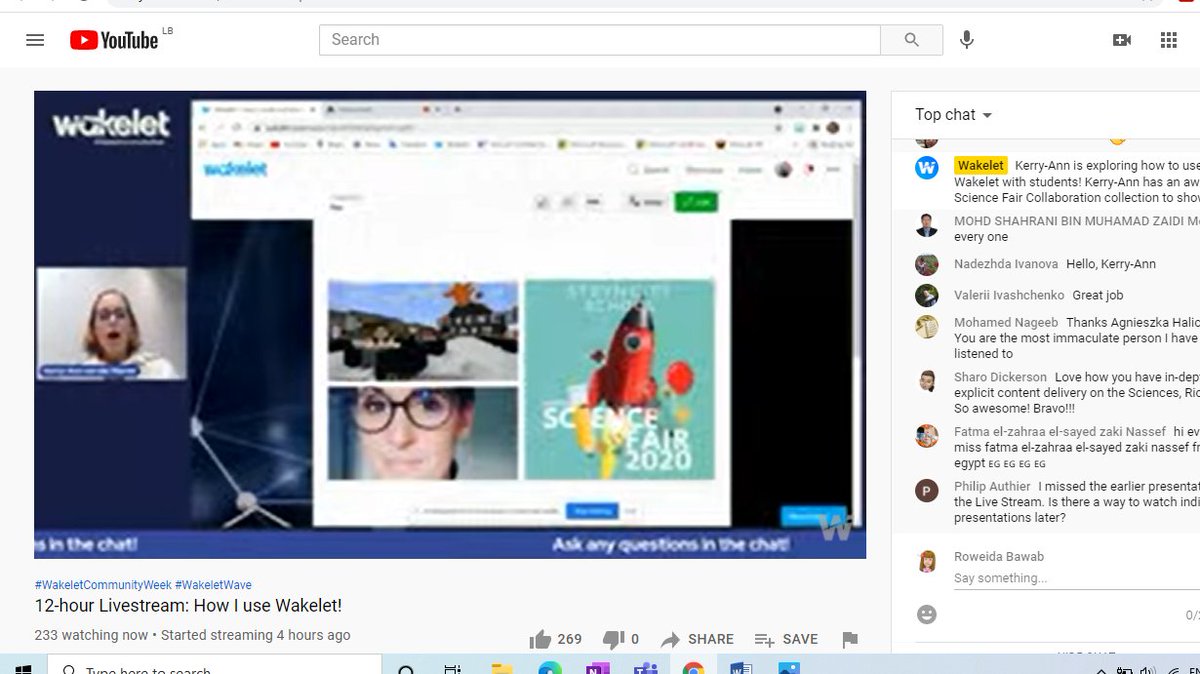Screen dimensions: 1200x674
Task: Open the Create video camera icon
Action: tap(1122, 40)
